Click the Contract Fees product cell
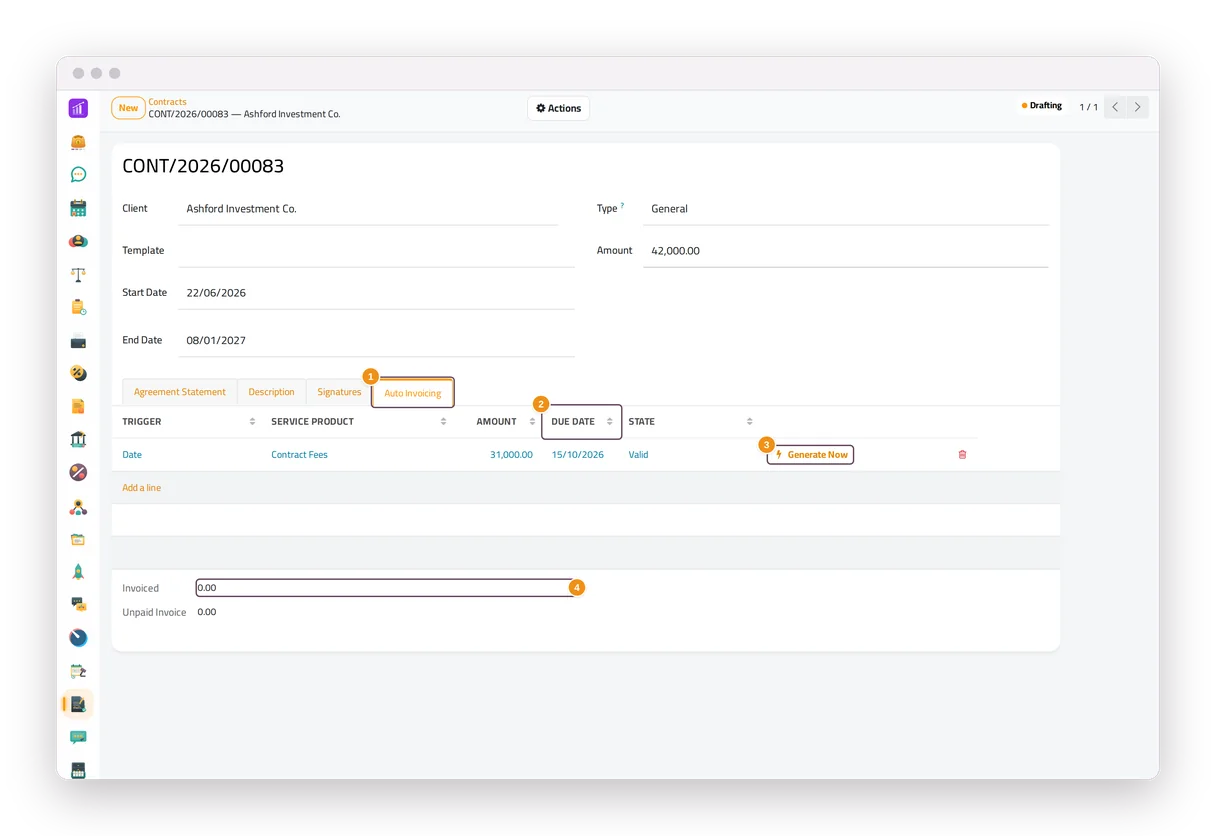The image size is (1216, 836). pos(357,455)
